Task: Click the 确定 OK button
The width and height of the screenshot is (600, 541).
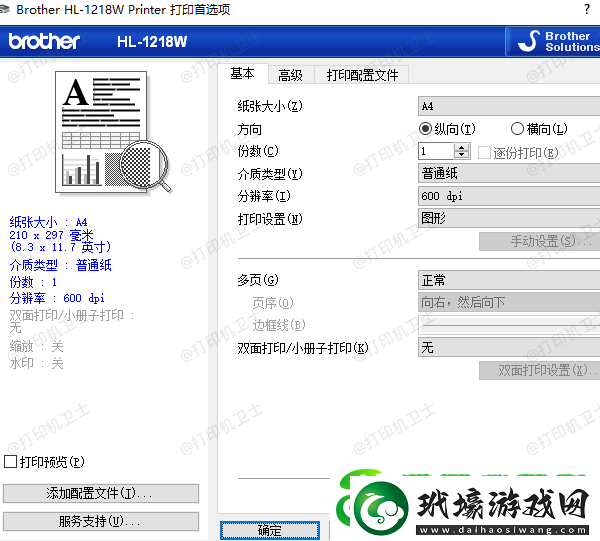Action: 270,530
